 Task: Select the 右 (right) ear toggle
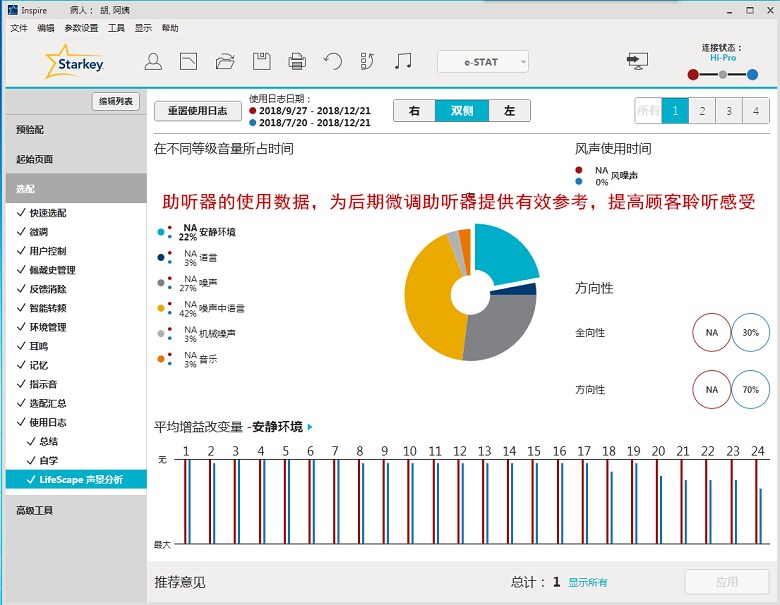pyautogui.click(x=414, y=111)
